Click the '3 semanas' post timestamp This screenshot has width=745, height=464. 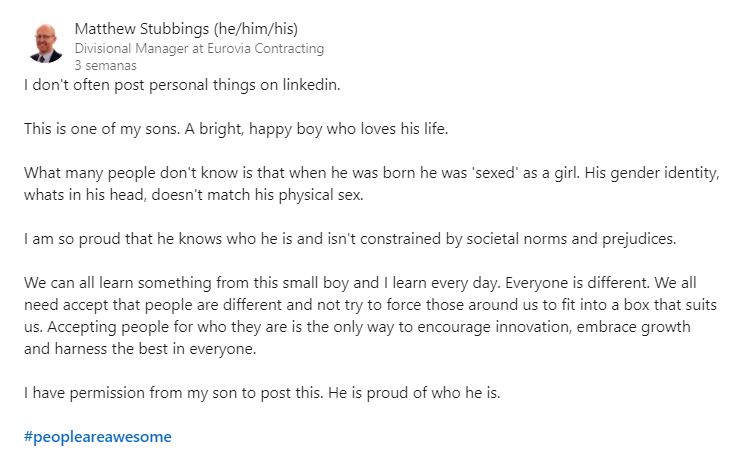(105, 65)
